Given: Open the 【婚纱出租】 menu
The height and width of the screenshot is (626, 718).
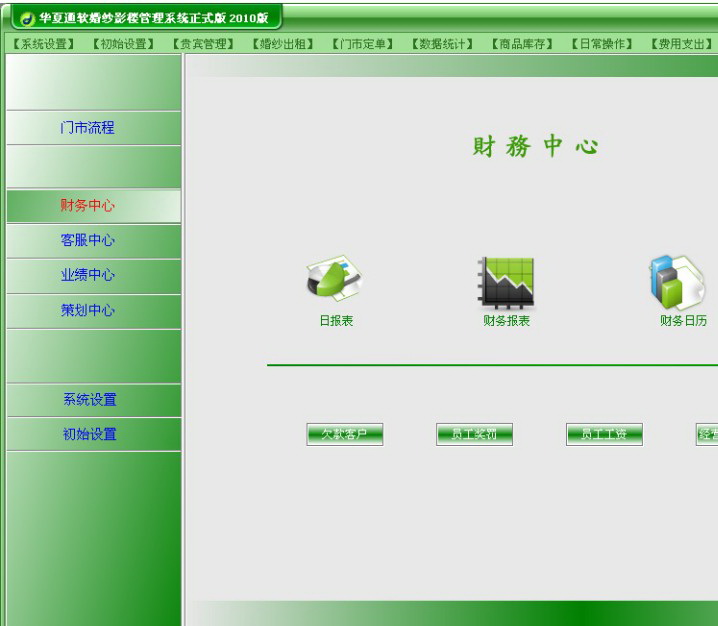Looking at the screenshot, I should pyautogui.click(x=283, y=44).
